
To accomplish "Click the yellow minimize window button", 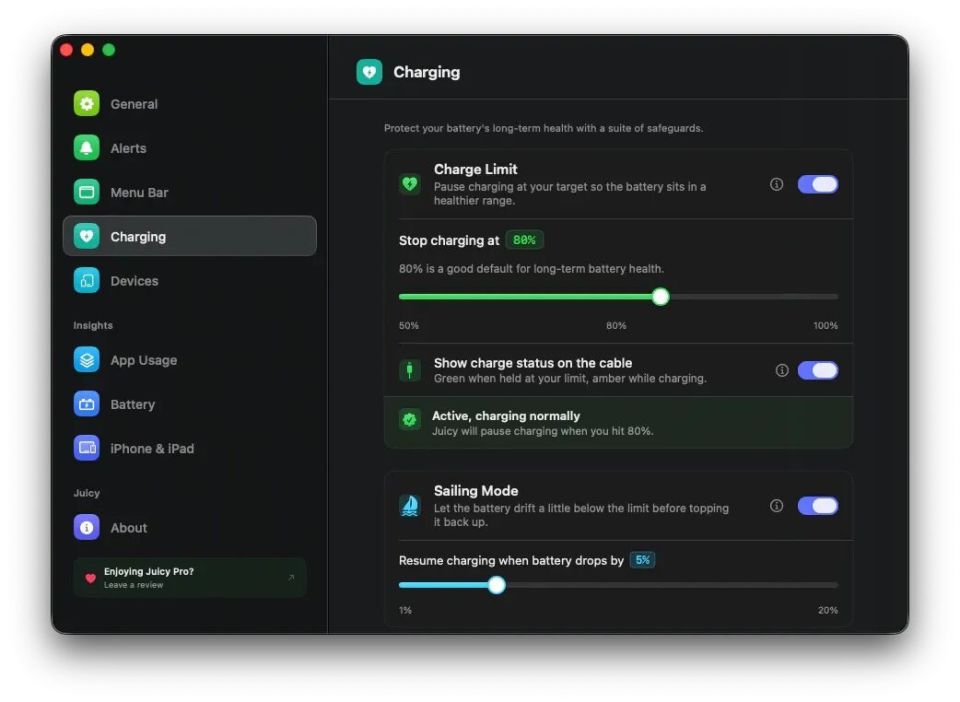I will click(88, 50).
